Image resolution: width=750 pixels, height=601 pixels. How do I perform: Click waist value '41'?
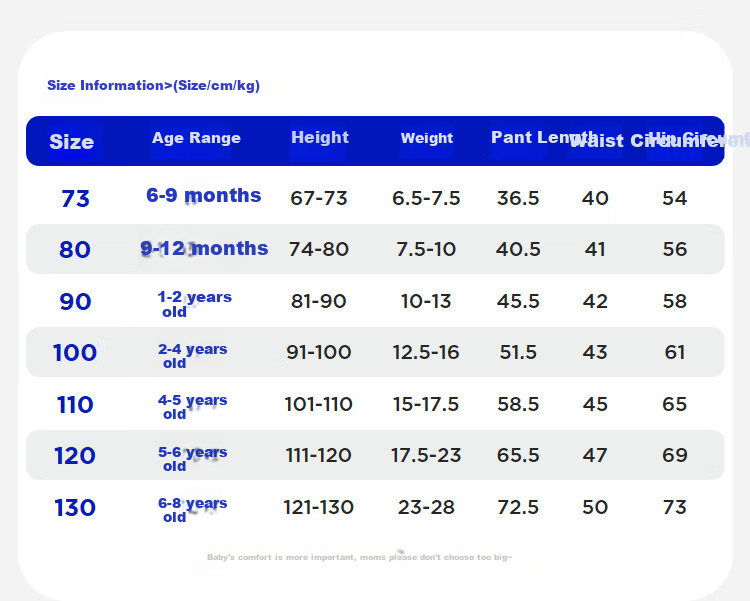595,249
